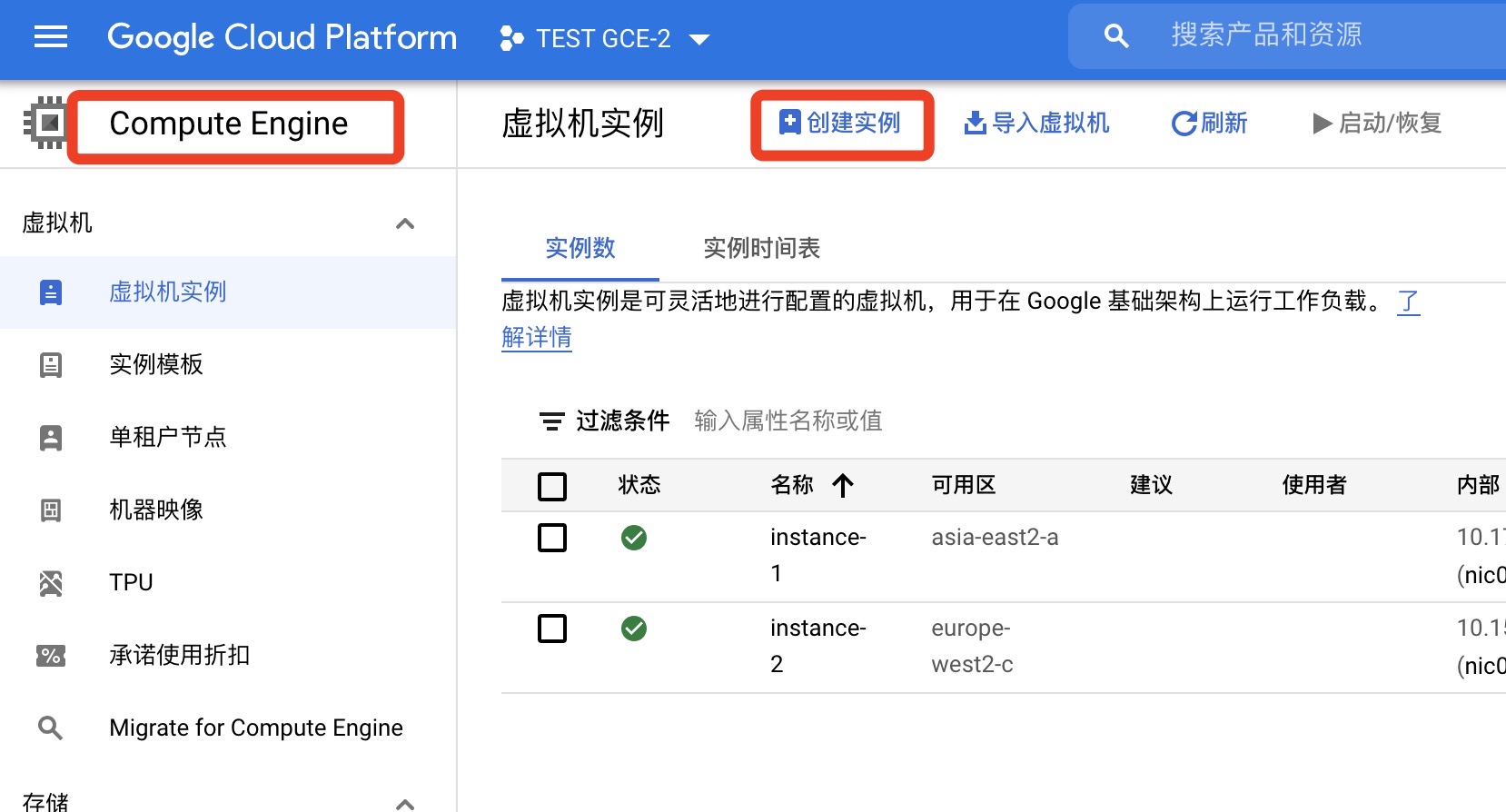
Task: Click the 过滤条件 filter icon
Action: [x=551, y=421]
